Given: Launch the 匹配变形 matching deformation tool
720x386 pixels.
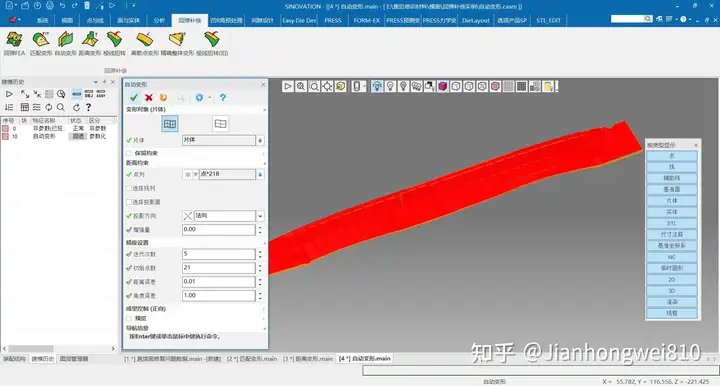Looking at the screenshot, I should click(x=41, y=44).
